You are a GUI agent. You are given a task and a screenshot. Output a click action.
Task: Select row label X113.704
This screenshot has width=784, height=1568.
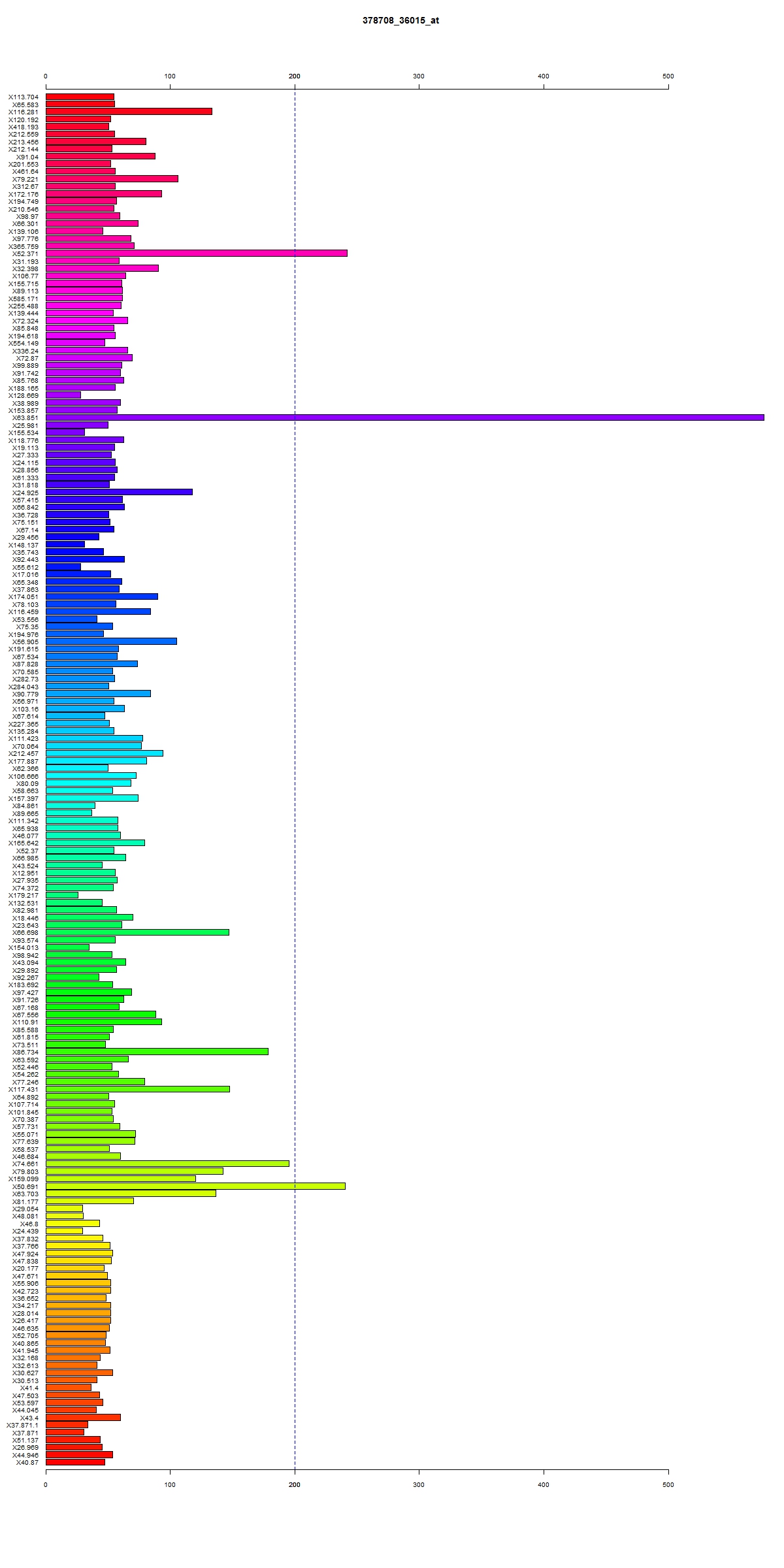[24, 97]
